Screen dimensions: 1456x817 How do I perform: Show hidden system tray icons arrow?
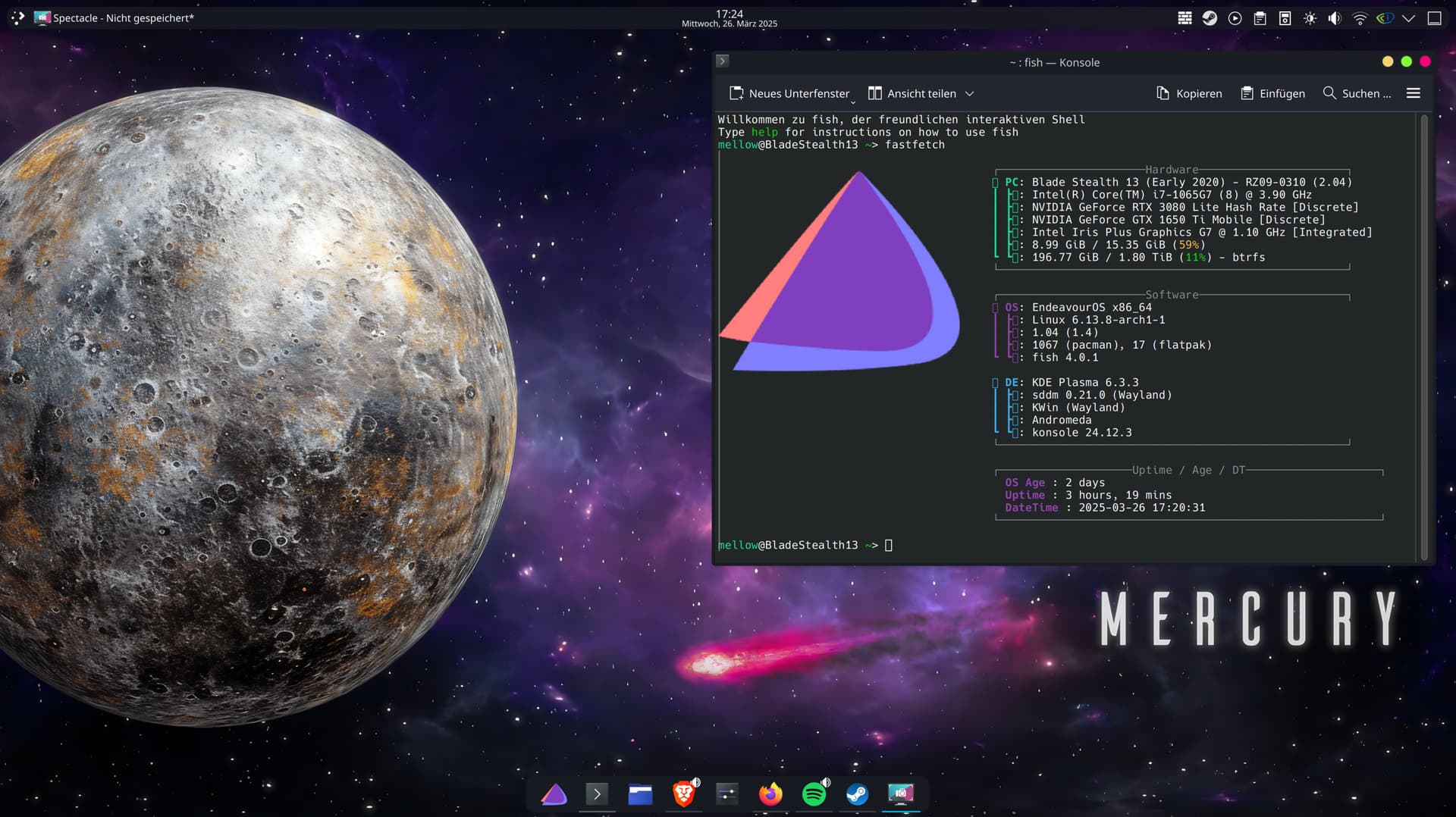point(1408,18)
